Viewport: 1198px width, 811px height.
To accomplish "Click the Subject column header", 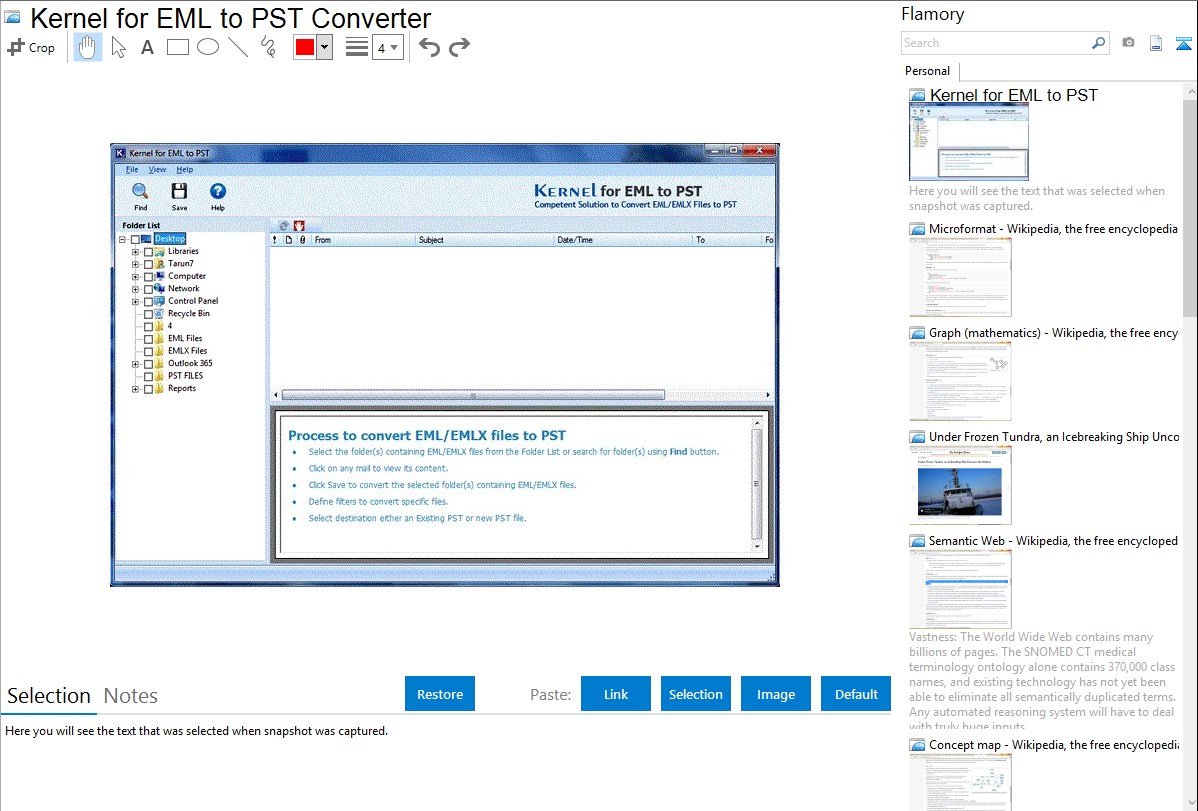I will (484, 240).
